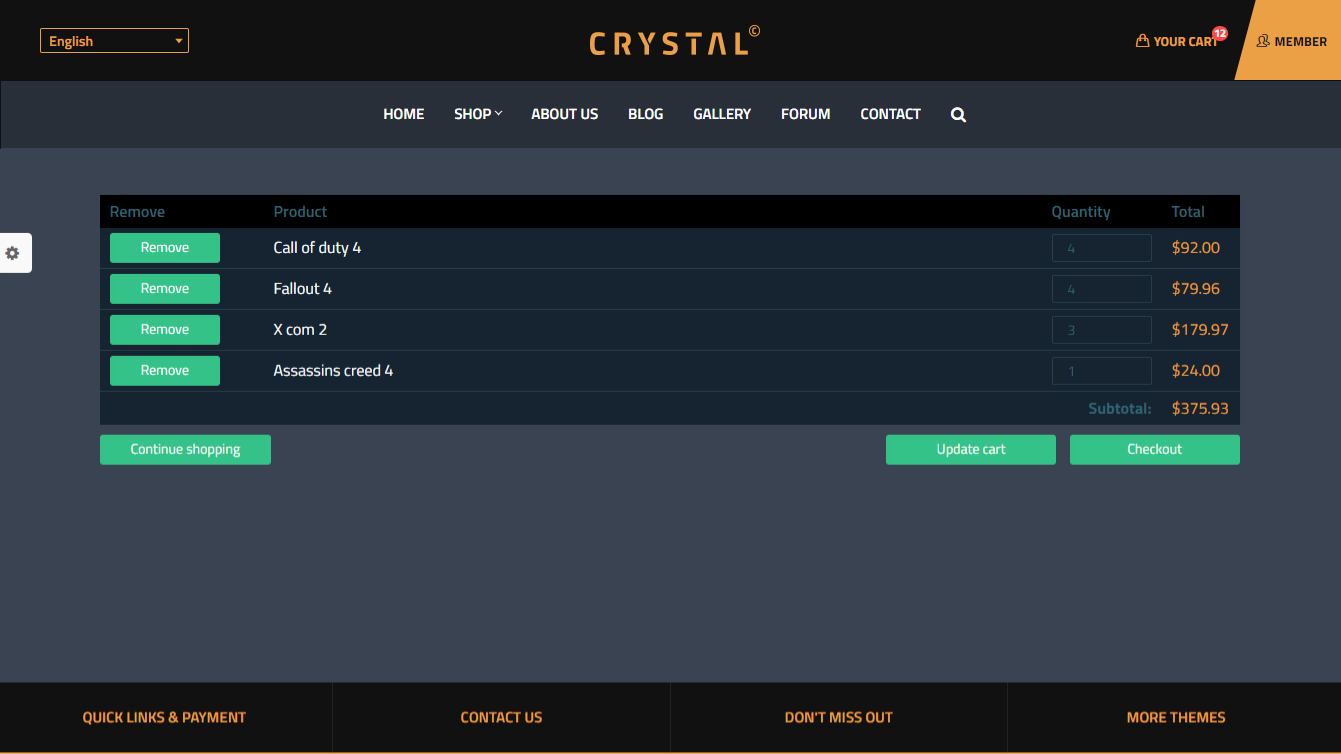Navigate to BLOG
The image size is (1341, 754).
(646, 114)
